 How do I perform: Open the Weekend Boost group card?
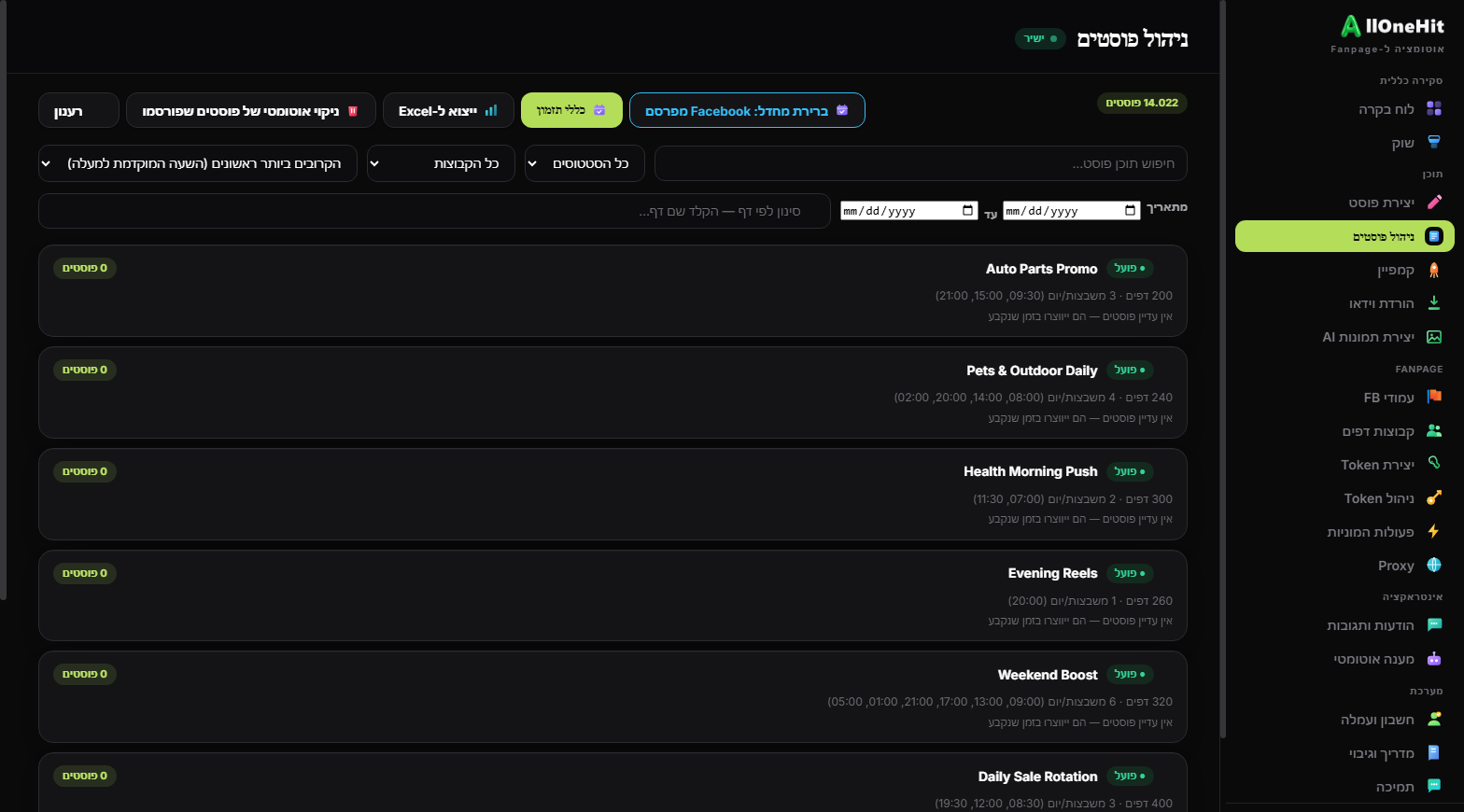click(x=612, y=696)
